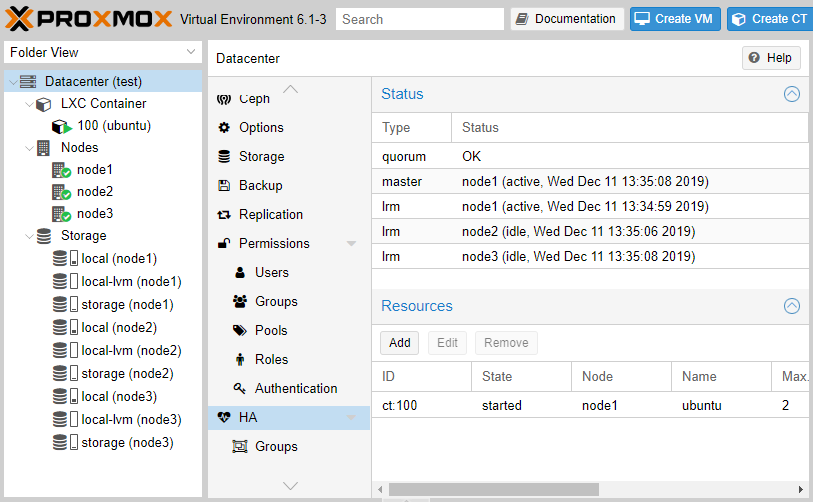813x502 pixels.
Task: Click the Create VM button
Action: (x=675, y=19)
